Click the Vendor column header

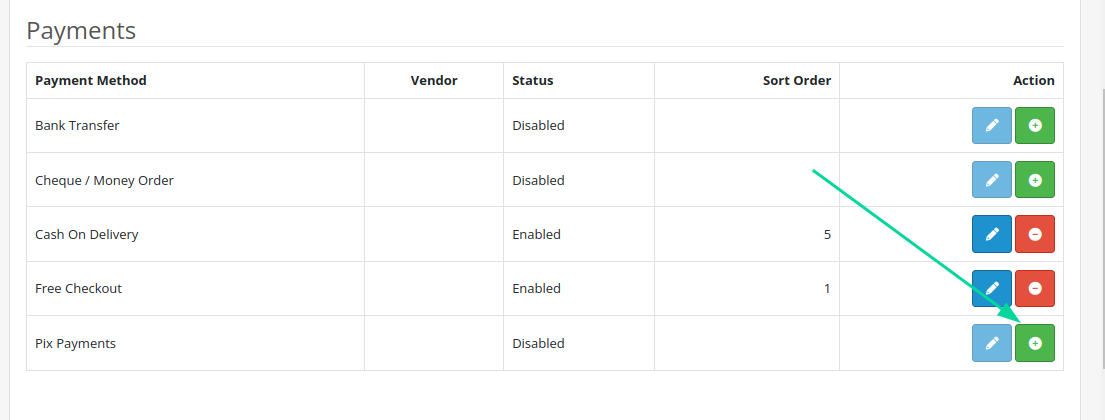point(434,80)
